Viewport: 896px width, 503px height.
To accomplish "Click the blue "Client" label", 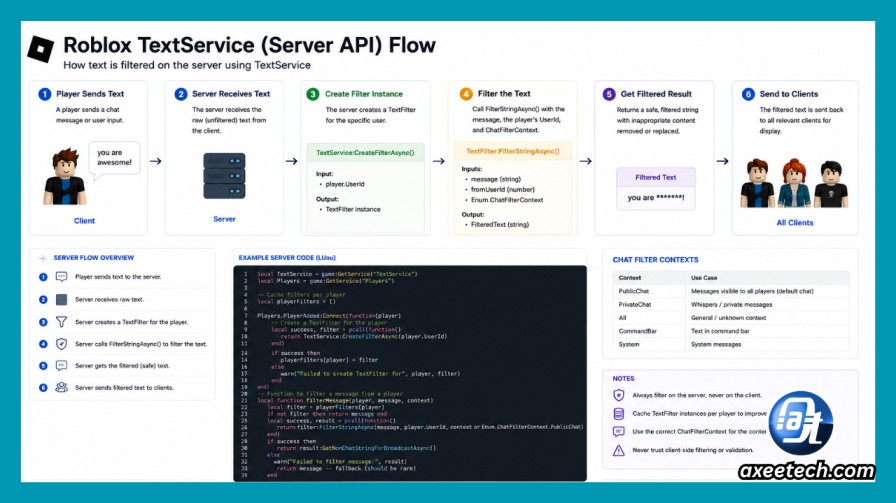I will tap(84, 221).
